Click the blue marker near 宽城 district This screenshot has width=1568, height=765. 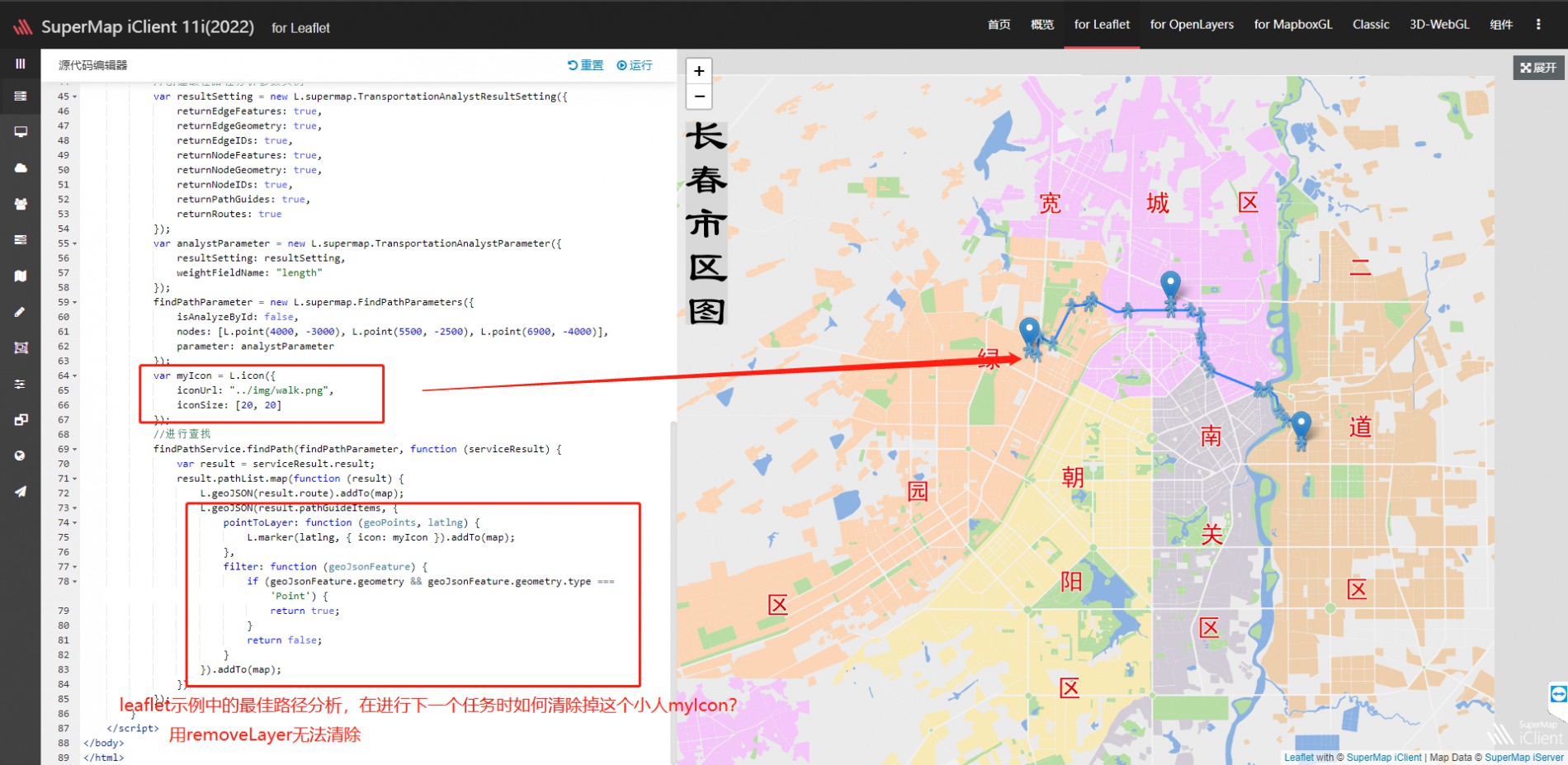[1170, 285]
